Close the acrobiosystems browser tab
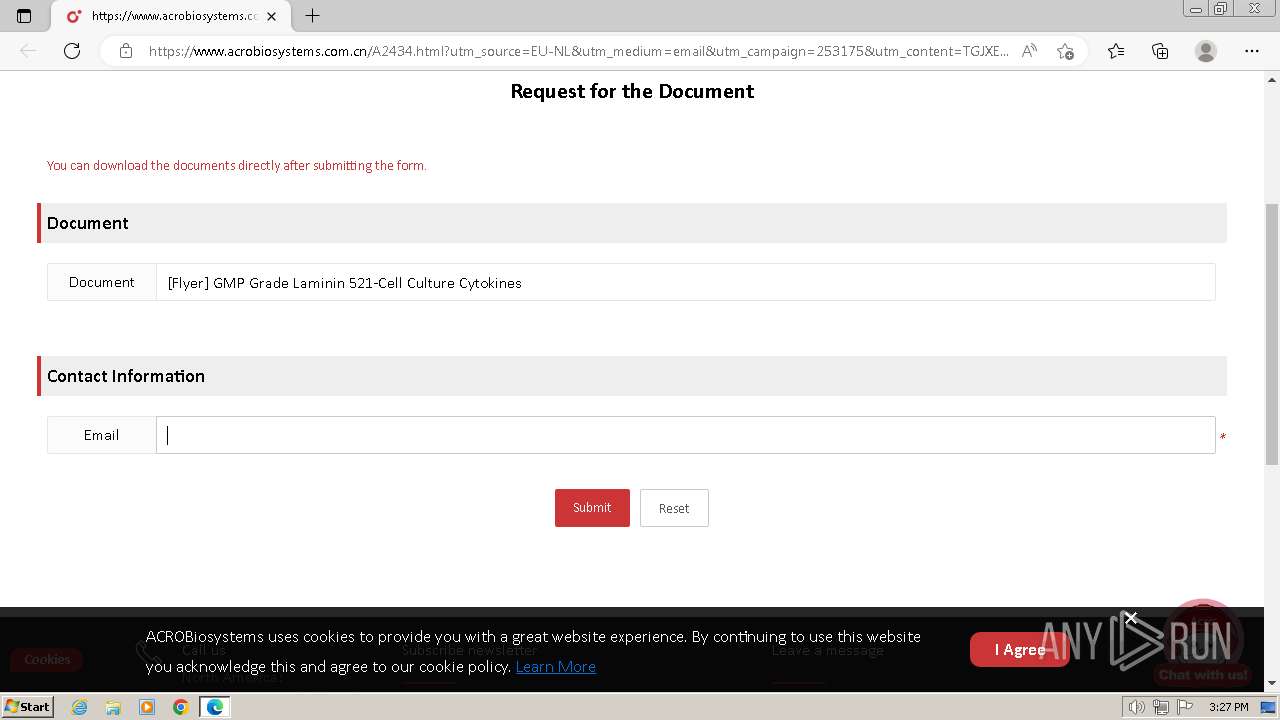1280x720 pixels. (x=271, y=16)
